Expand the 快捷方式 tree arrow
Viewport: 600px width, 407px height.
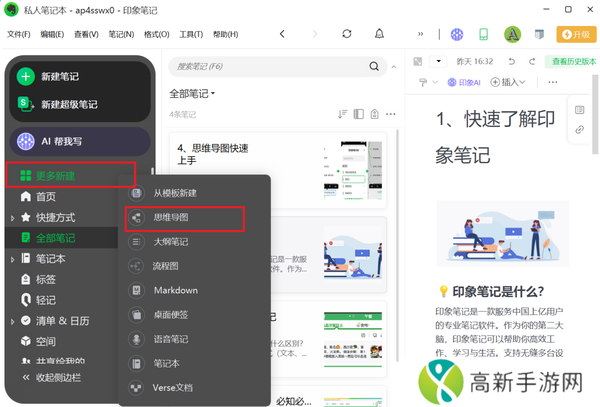13,218
